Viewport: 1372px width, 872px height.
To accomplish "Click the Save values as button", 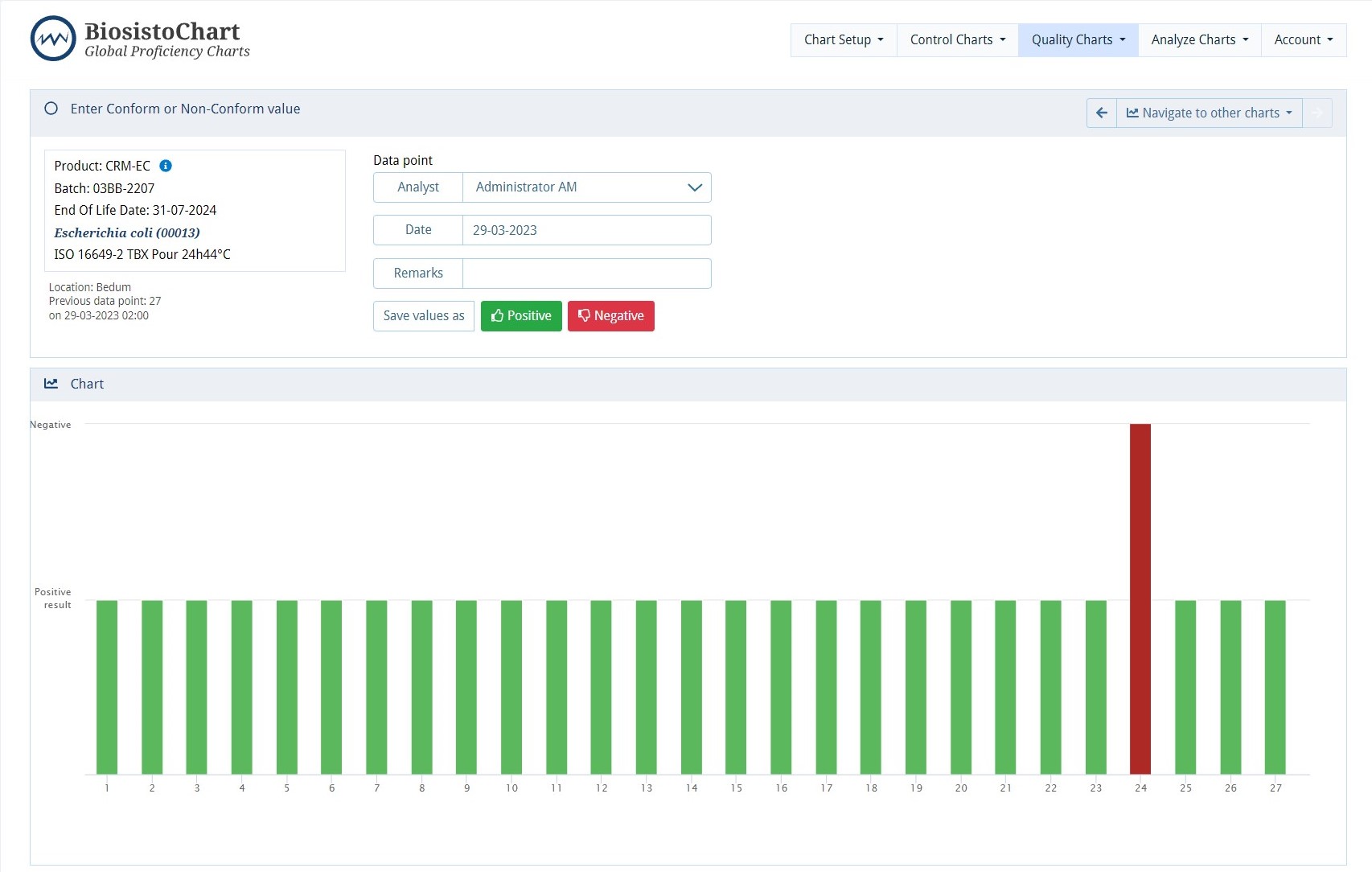I will point(424,315).
